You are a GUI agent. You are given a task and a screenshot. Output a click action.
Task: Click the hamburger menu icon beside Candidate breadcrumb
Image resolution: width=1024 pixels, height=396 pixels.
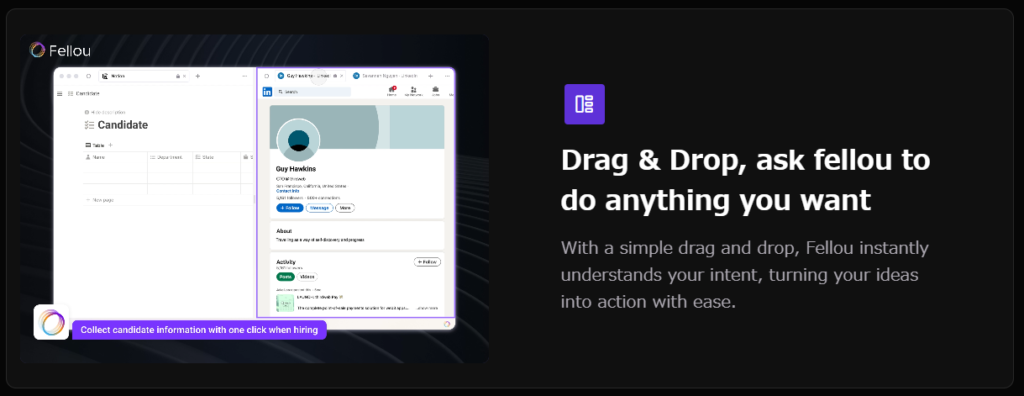click(x=60, y=94)
